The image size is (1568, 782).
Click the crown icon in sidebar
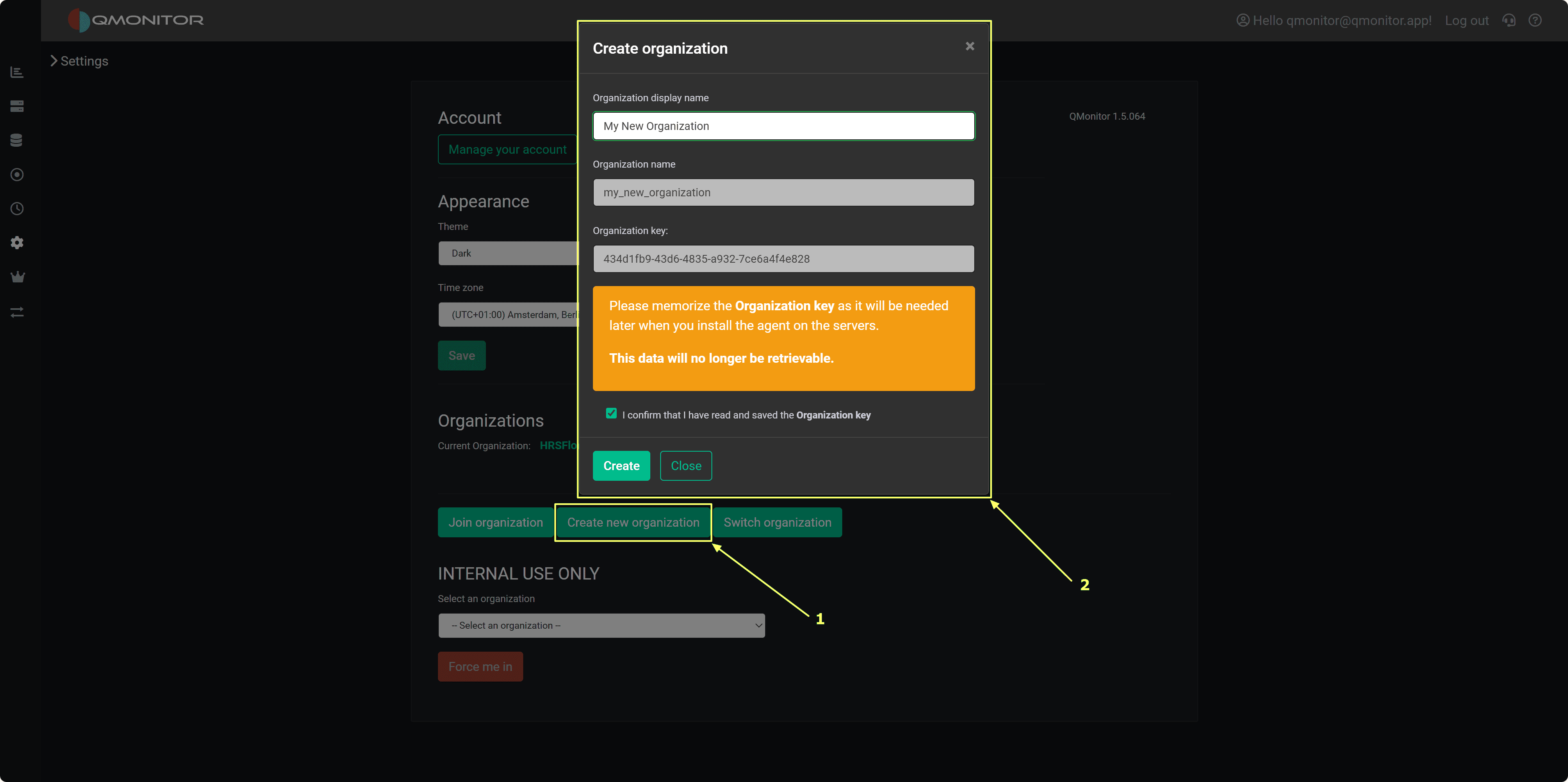[17, 277]
